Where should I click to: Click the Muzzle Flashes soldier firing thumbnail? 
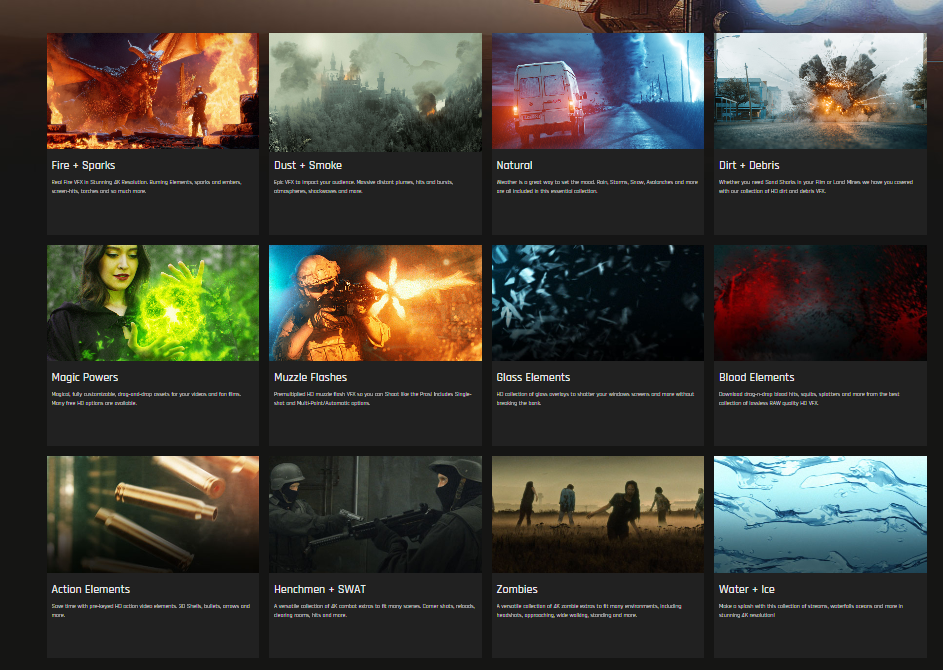coord(375,303)
